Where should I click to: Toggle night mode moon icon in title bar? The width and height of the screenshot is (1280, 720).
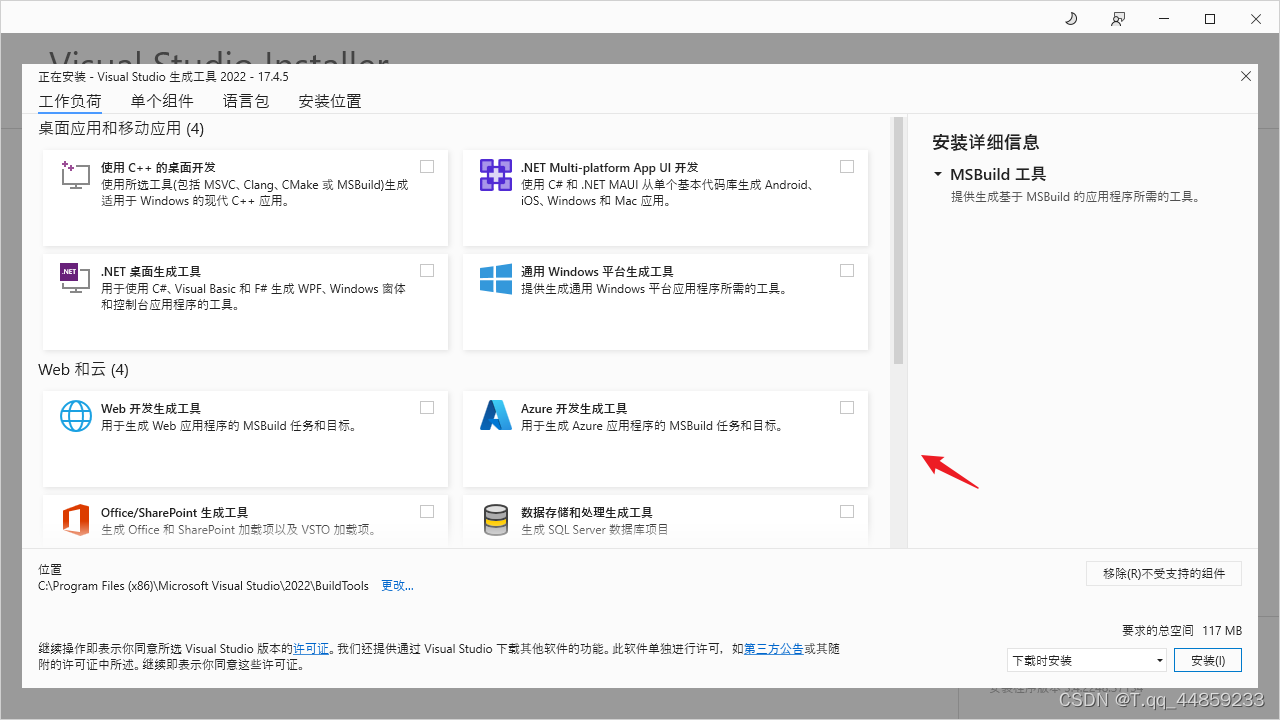pos(1071,19)
